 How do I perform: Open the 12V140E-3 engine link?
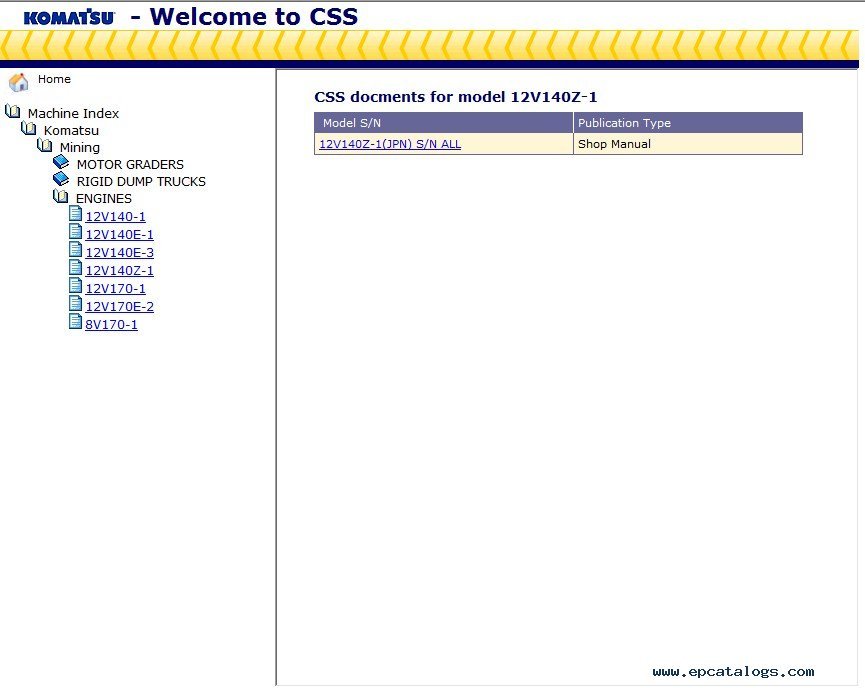[119, 253]
